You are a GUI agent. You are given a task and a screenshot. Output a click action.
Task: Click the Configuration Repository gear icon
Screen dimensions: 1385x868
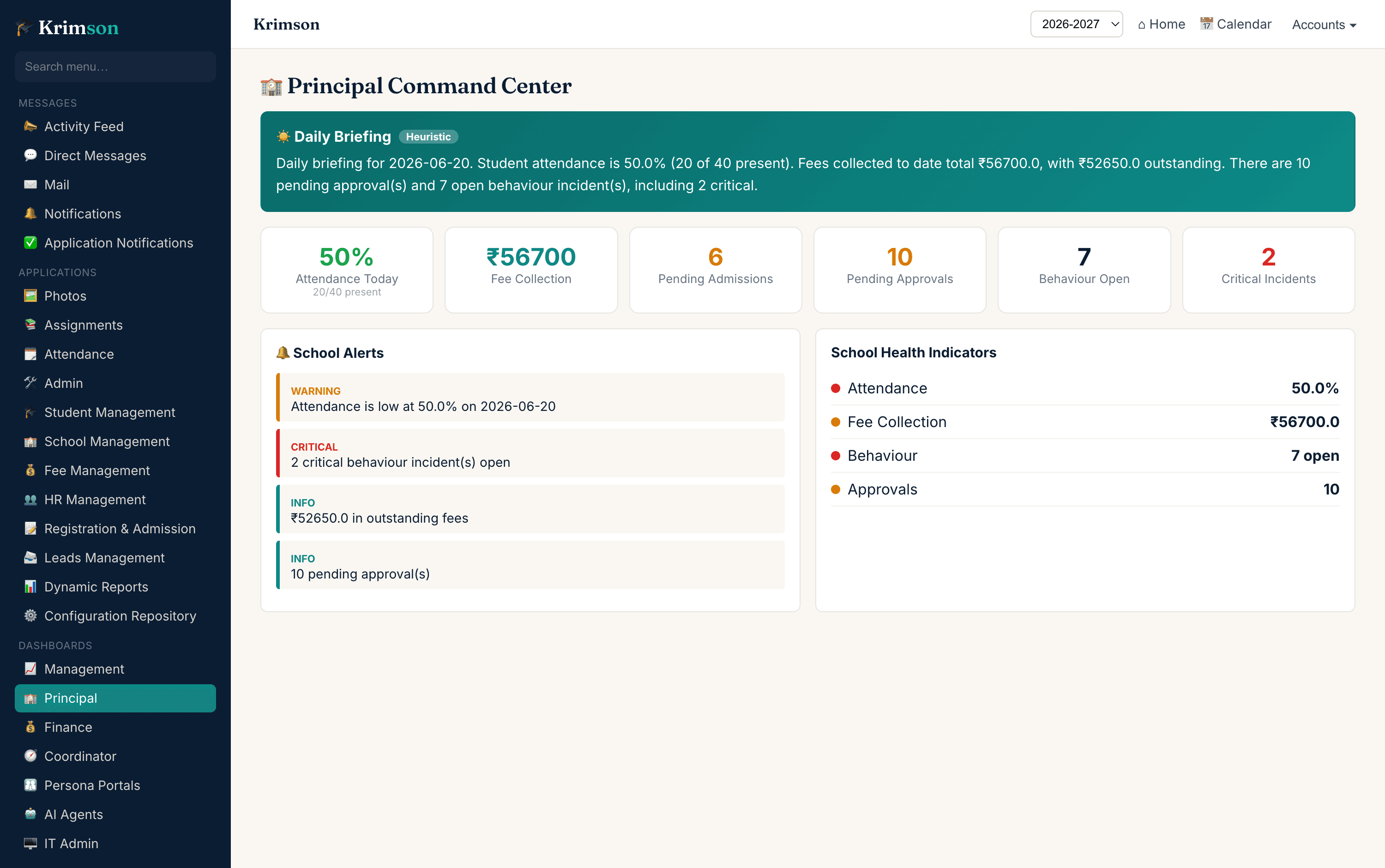tap(30, 616)
